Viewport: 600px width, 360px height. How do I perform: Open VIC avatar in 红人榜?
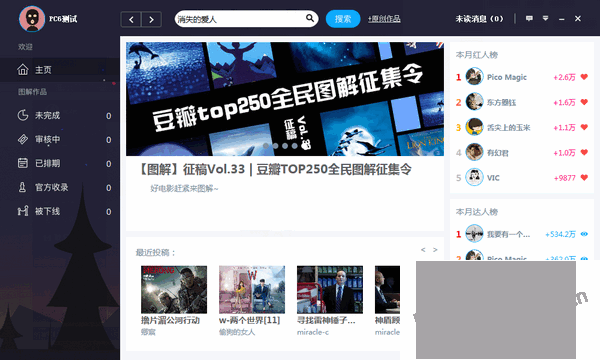[x=474, y=178]
